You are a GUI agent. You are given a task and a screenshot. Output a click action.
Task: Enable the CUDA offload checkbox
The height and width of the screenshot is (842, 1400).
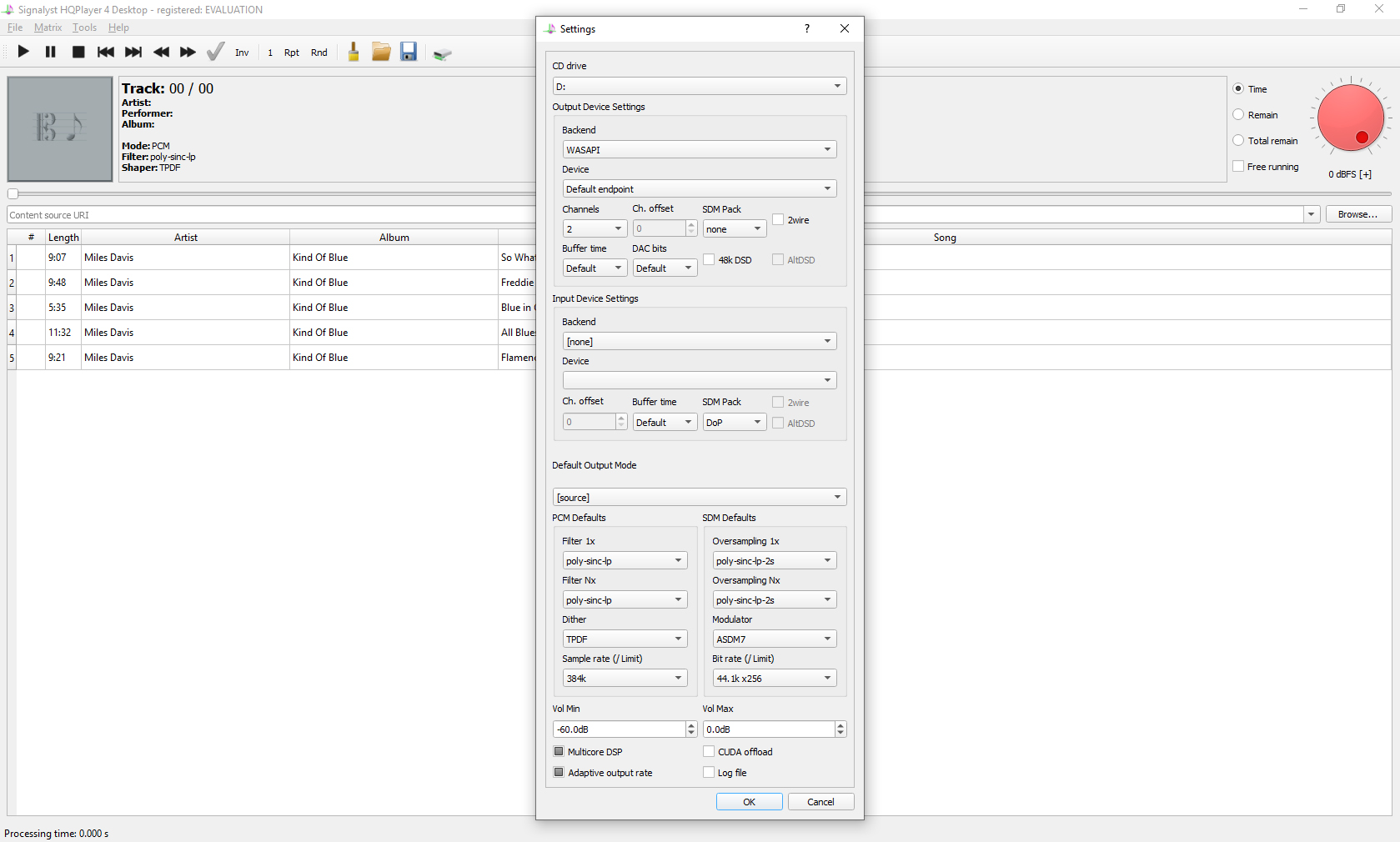pyautogui.click(x=709, y=751)
